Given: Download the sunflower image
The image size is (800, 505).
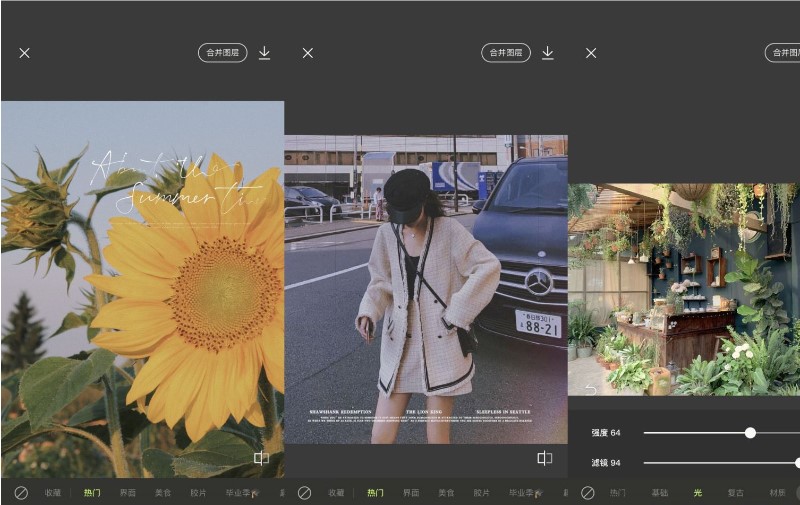Looking at the screenshot, I should [264, 53].
